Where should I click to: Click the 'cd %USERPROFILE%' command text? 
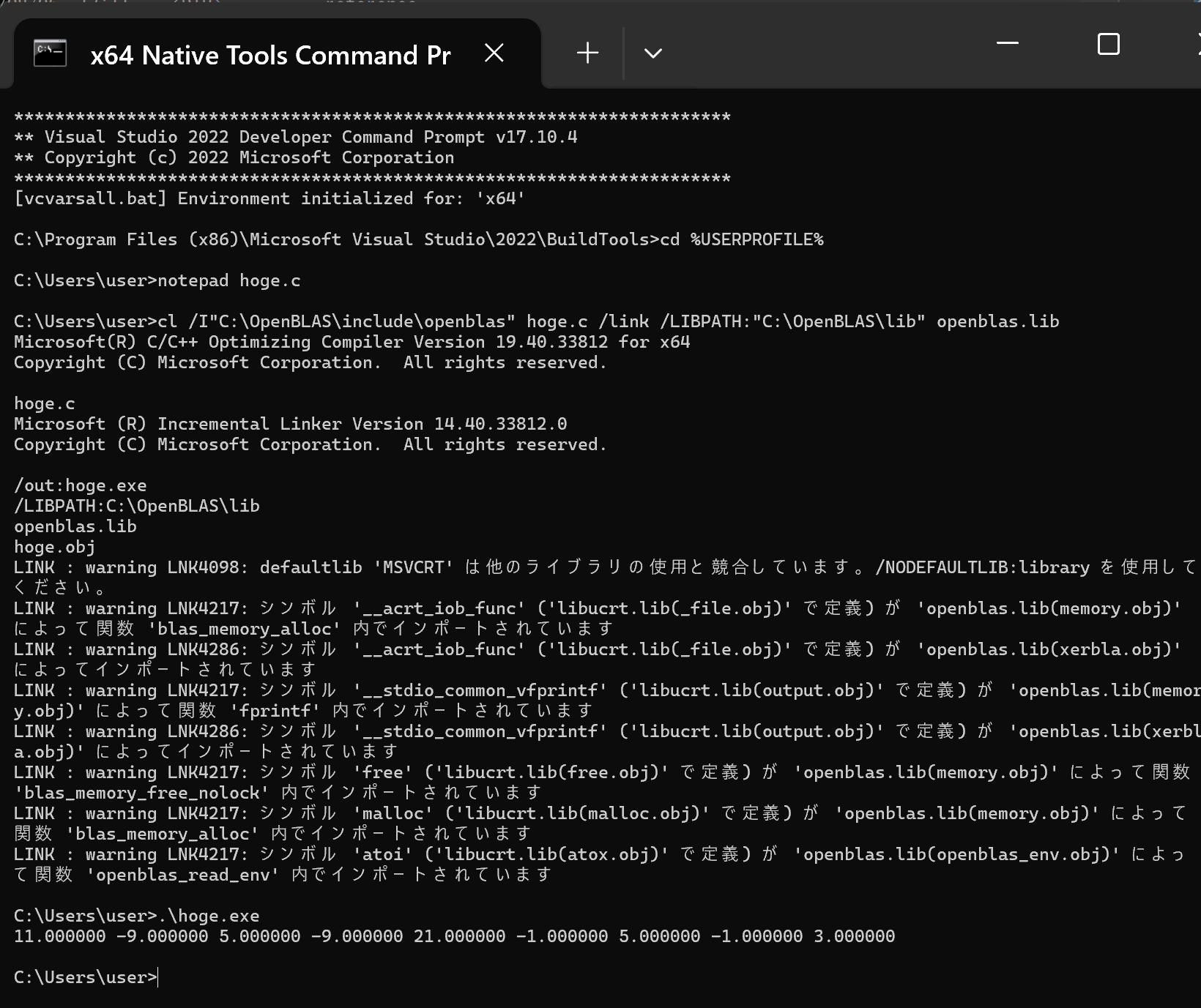coord(742,239)
